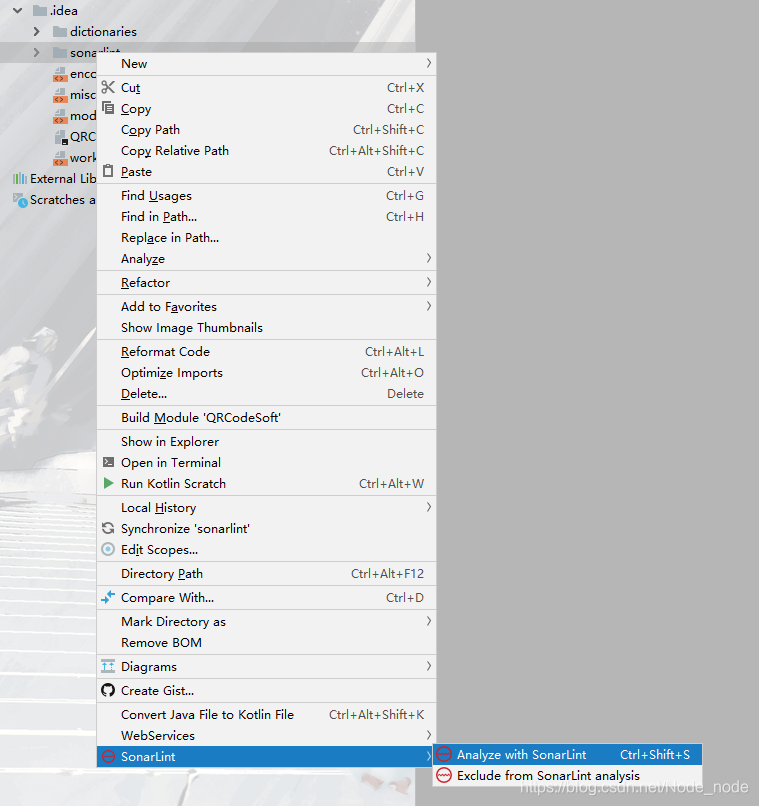This screenshot has width=759, height=806.
Task: Open the Refactor submenu arrow
Action: (x=428, y=282)
